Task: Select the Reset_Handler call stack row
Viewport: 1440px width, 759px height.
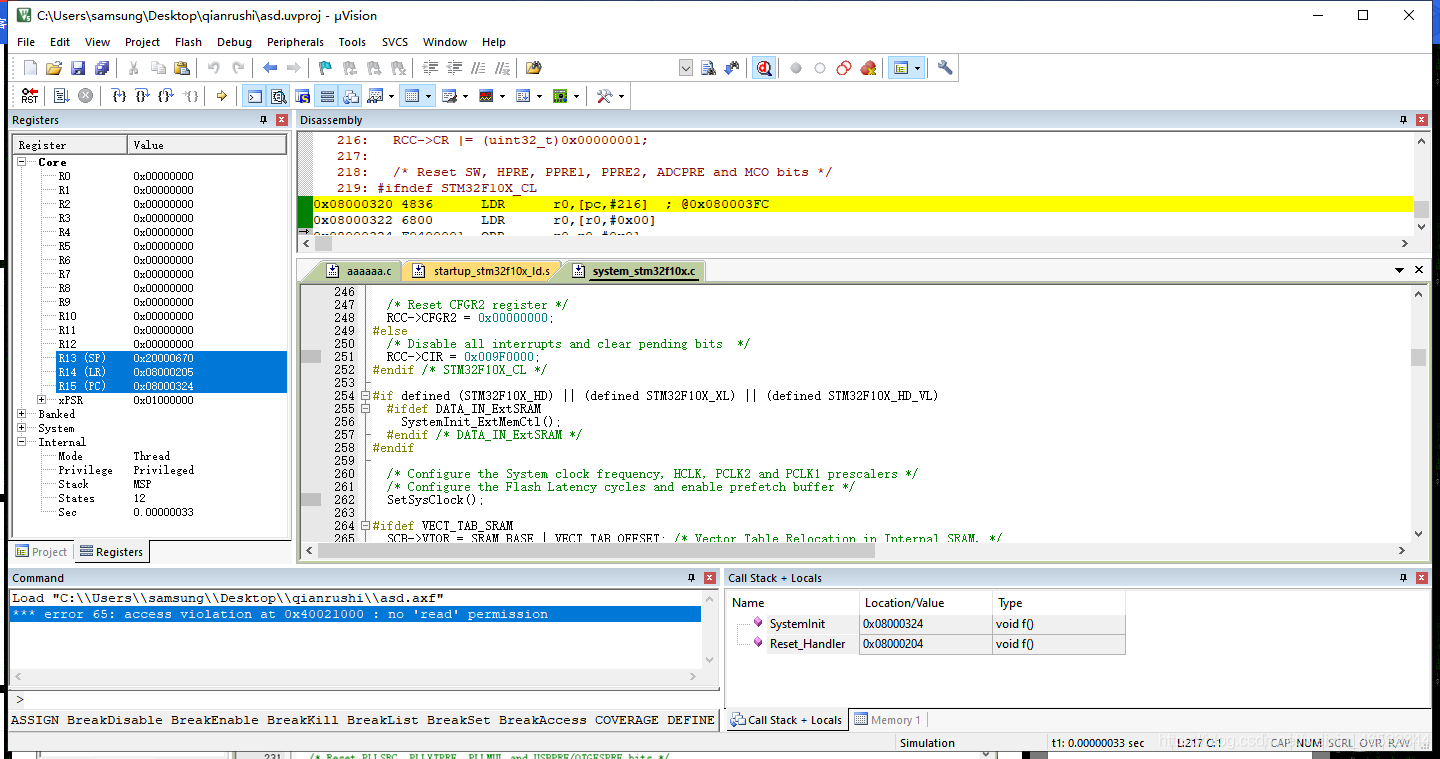Action: coord(927,644)
